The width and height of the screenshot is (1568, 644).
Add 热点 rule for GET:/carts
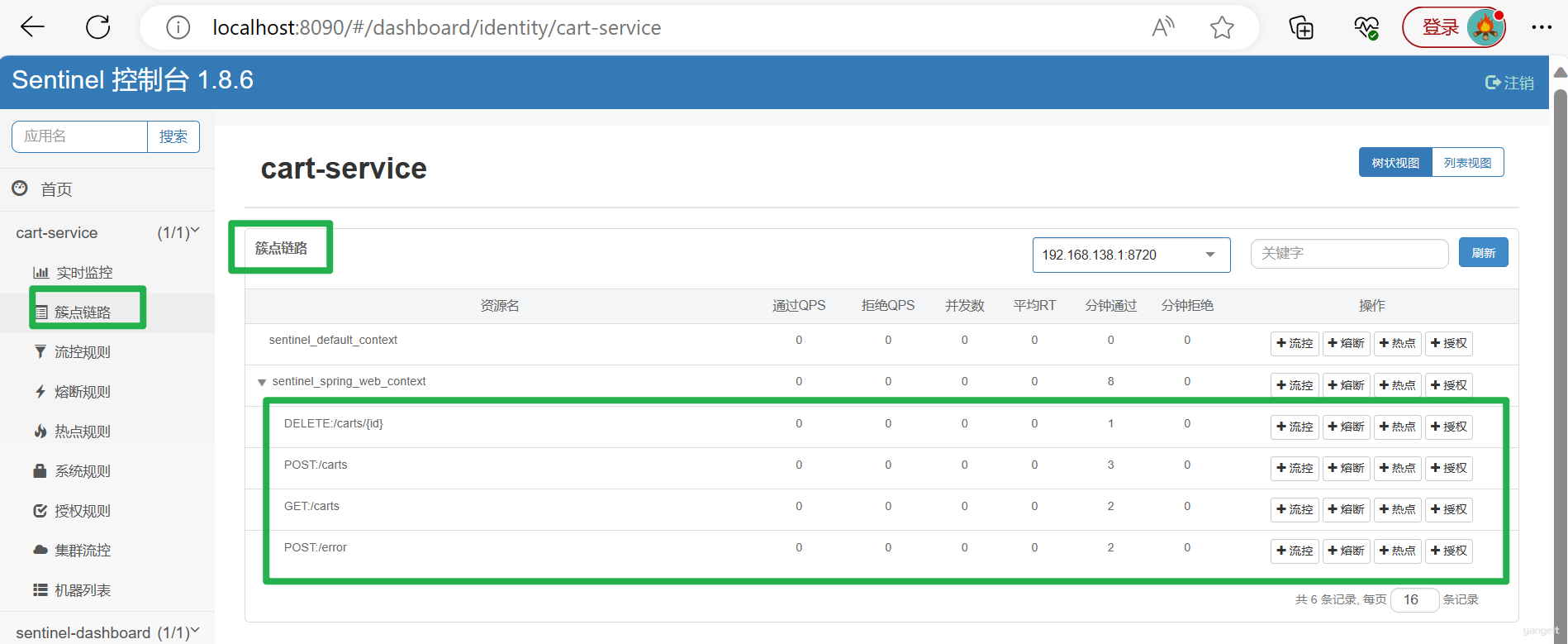(x=1397, y=509)
